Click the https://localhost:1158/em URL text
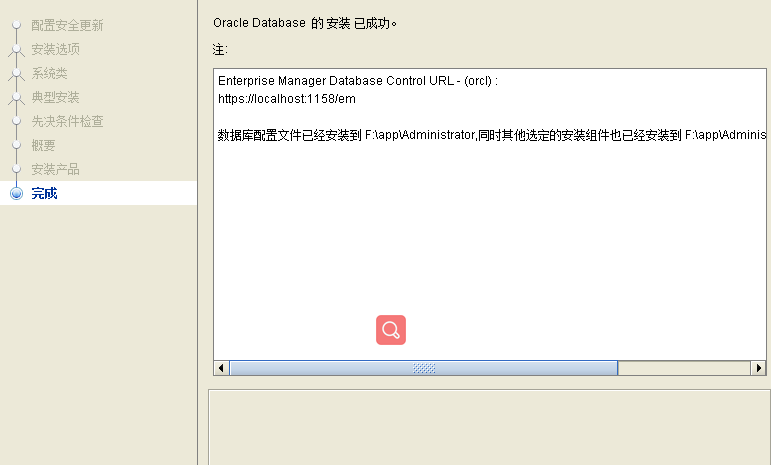This screenshot has width=771, height=465. click(x=287, y=99)
